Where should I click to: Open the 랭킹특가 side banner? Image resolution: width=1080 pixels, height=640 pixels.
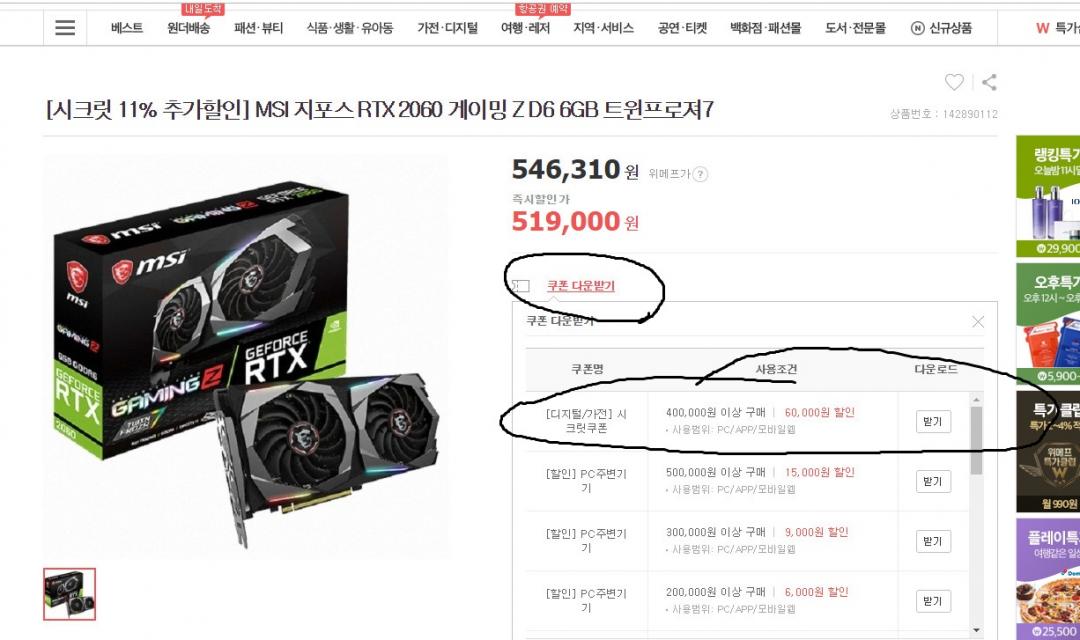[1048, 196]
